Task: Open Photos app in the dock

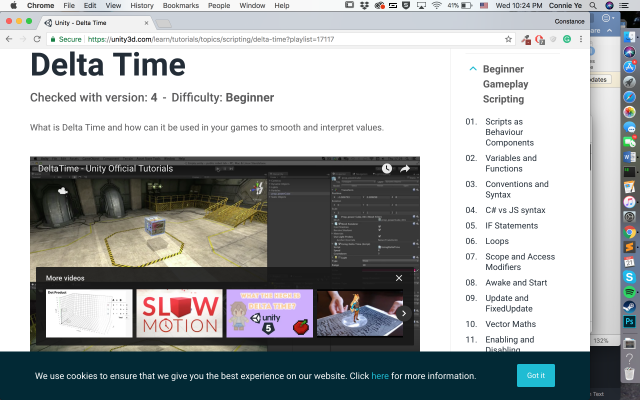Action: (x=629, y=111)
